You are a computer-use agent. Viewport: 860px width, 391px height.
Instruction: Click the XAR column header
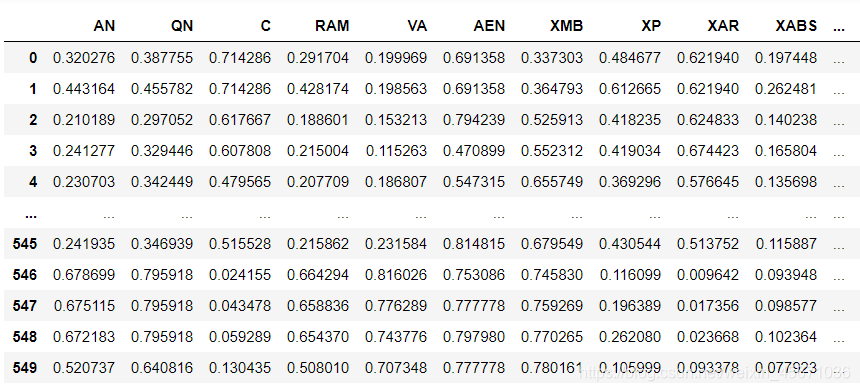(723, 26)
